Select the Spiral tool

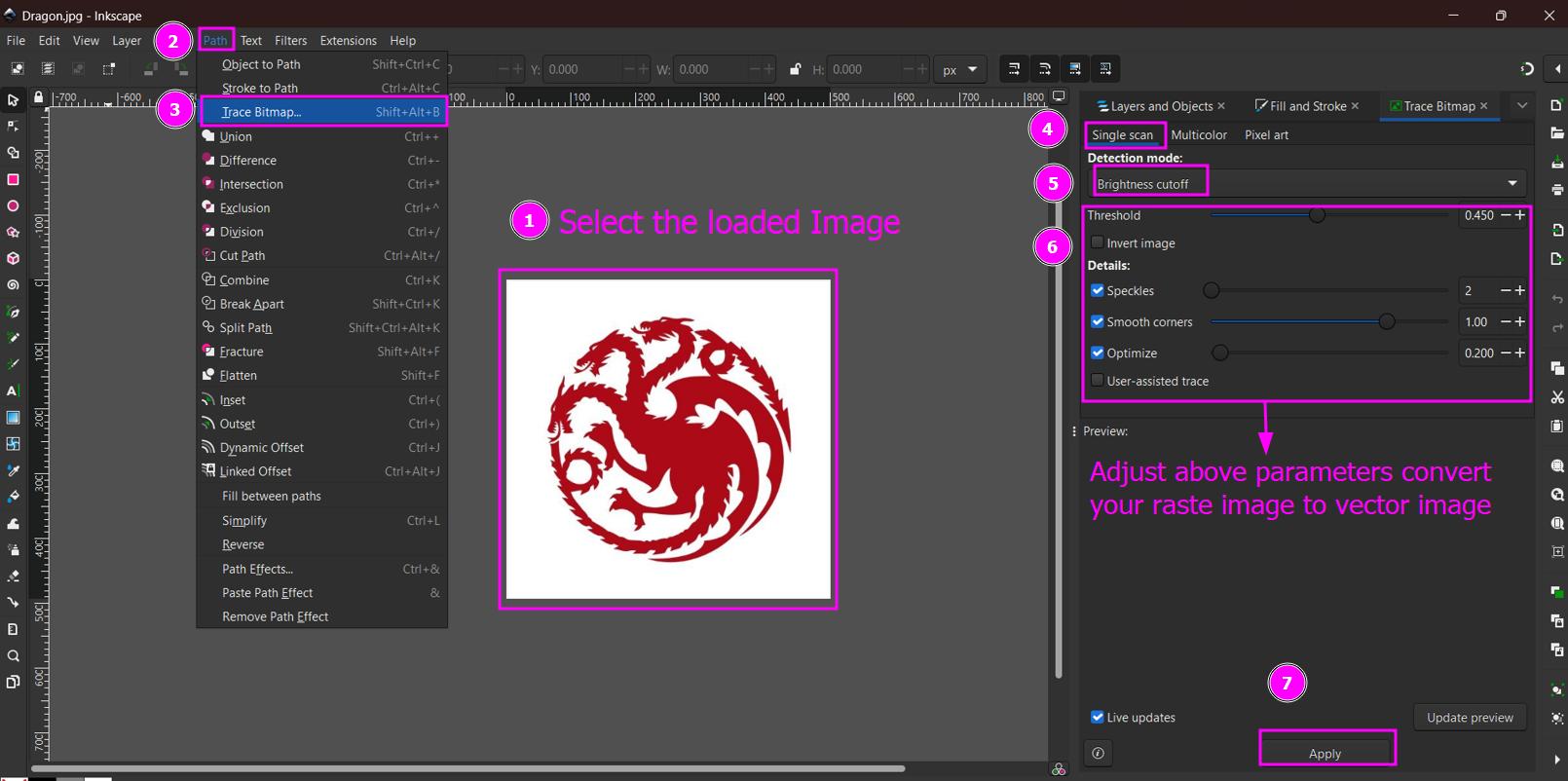[x=13, y=285]
